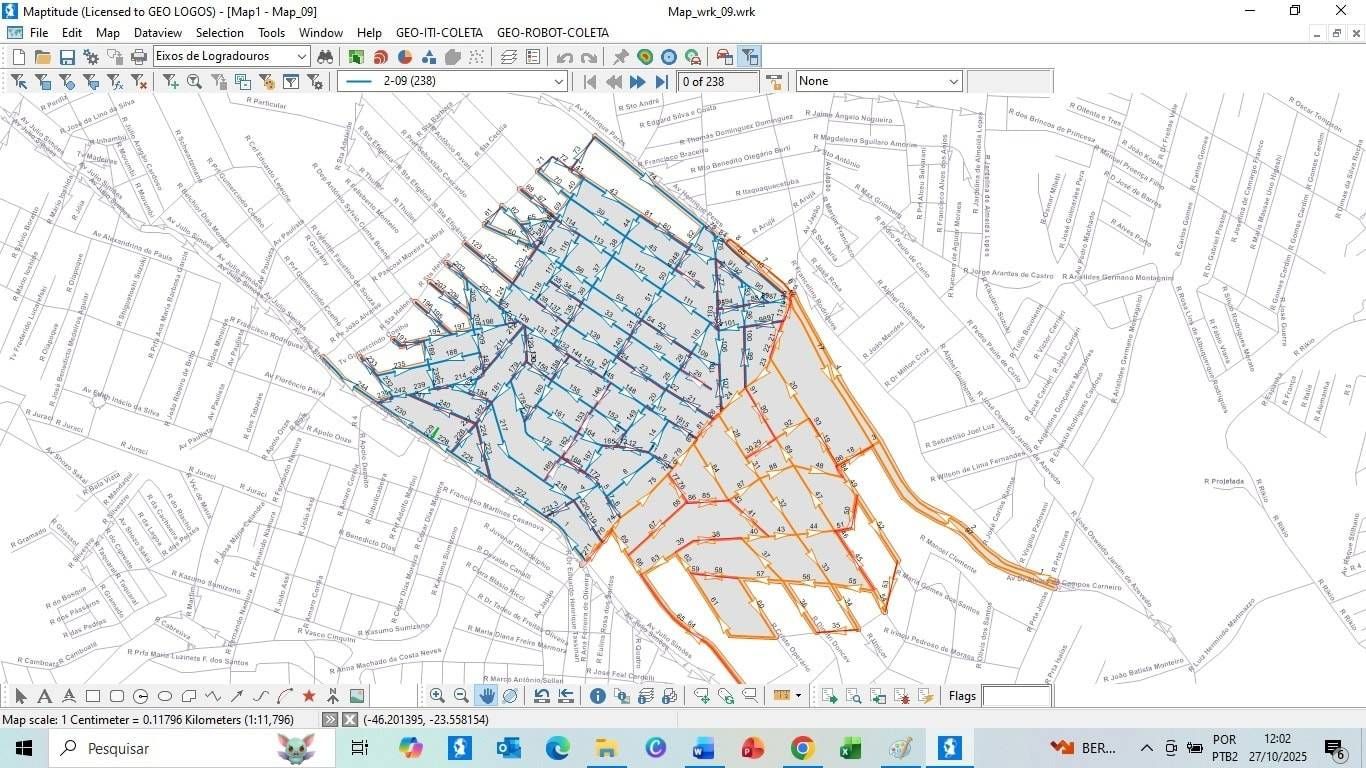
Task: Expand the Eixos de Logradouros layer dropdown
Action: point(301,57)
